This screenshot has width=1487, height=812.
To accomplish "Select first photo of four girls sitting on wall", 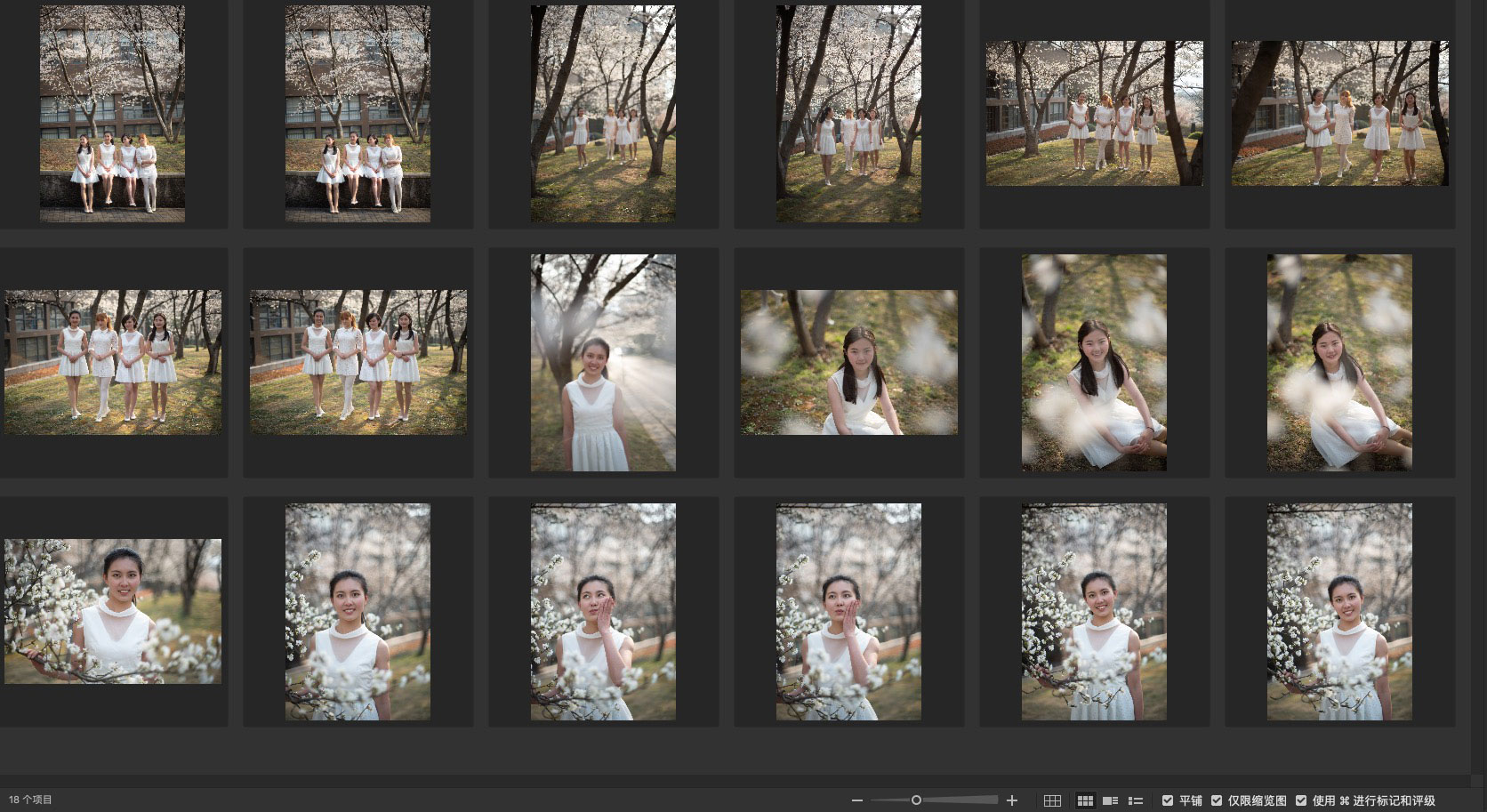I will [112, 114].
